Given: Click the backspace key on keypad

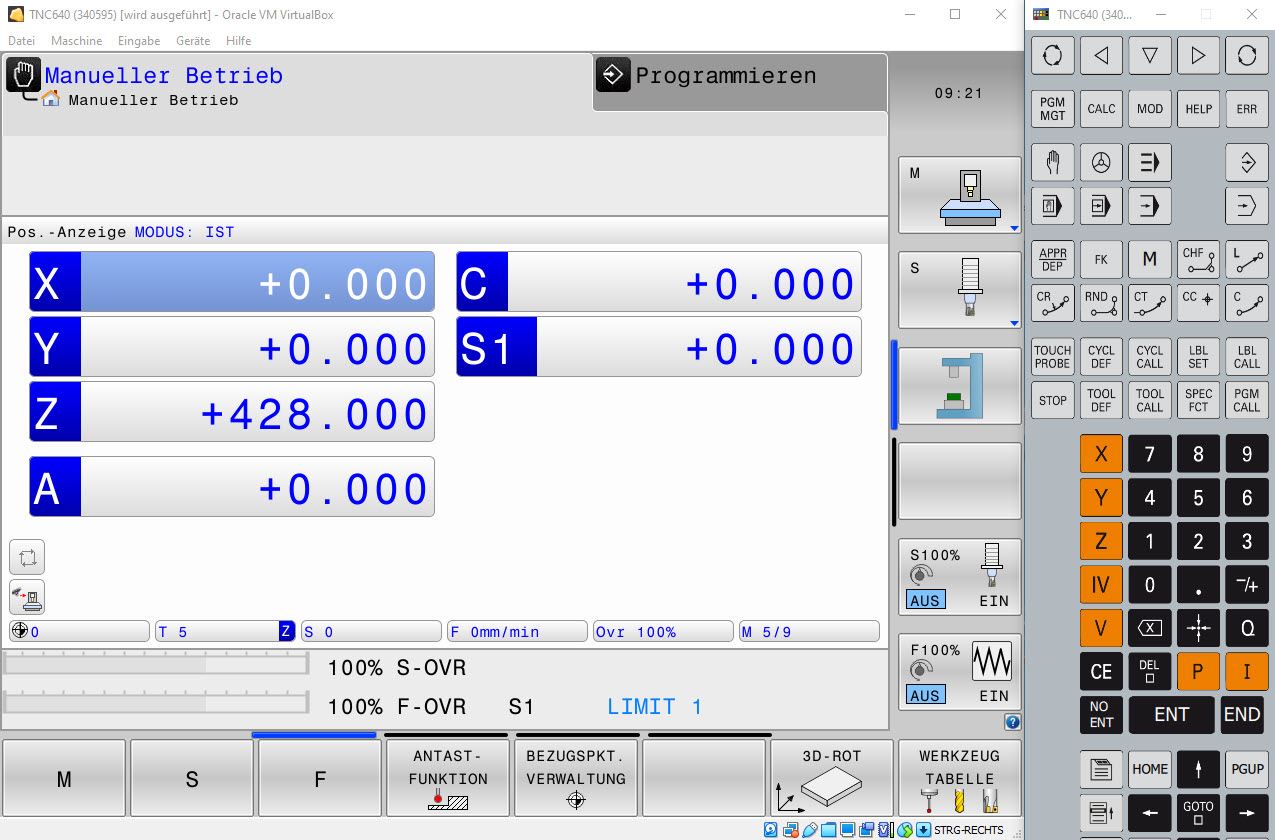Looking at the screenshot, I should click(x=1150, y=628).
